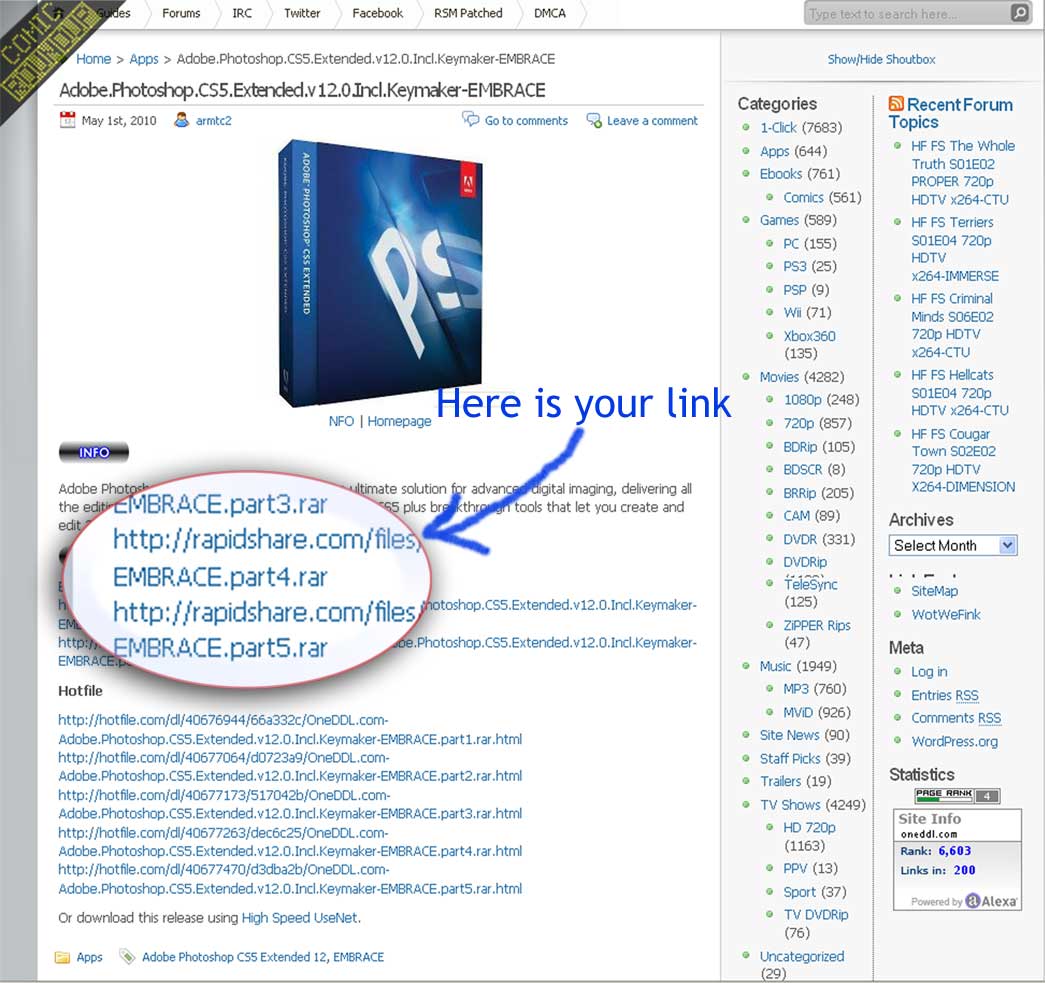The width and height of the screenshot is (1045, 983).
Task: Open forum topic HF FS Hellcats S01E04
Action: [960, 393]
